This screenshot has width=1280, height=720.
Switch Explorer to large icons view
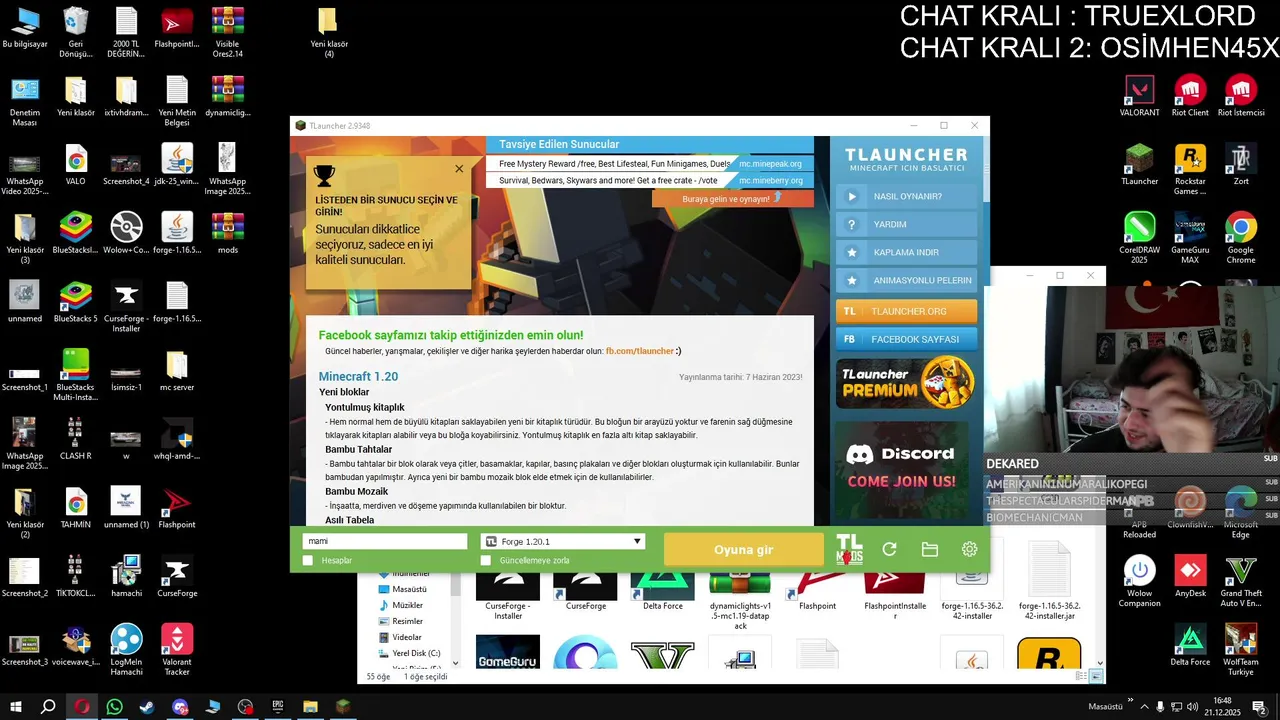click(x=1095, y=677)
